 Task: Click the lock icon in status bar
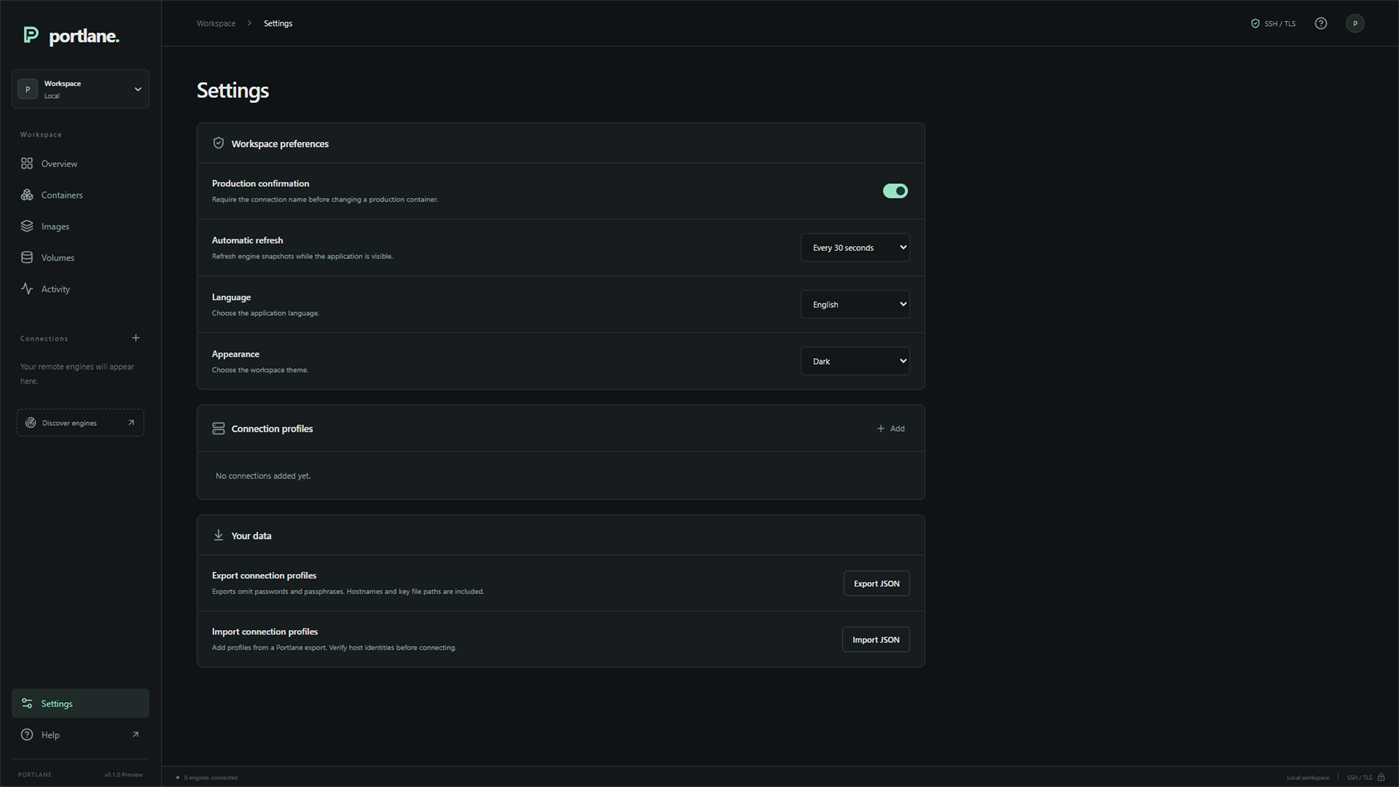click(1381, 777)
